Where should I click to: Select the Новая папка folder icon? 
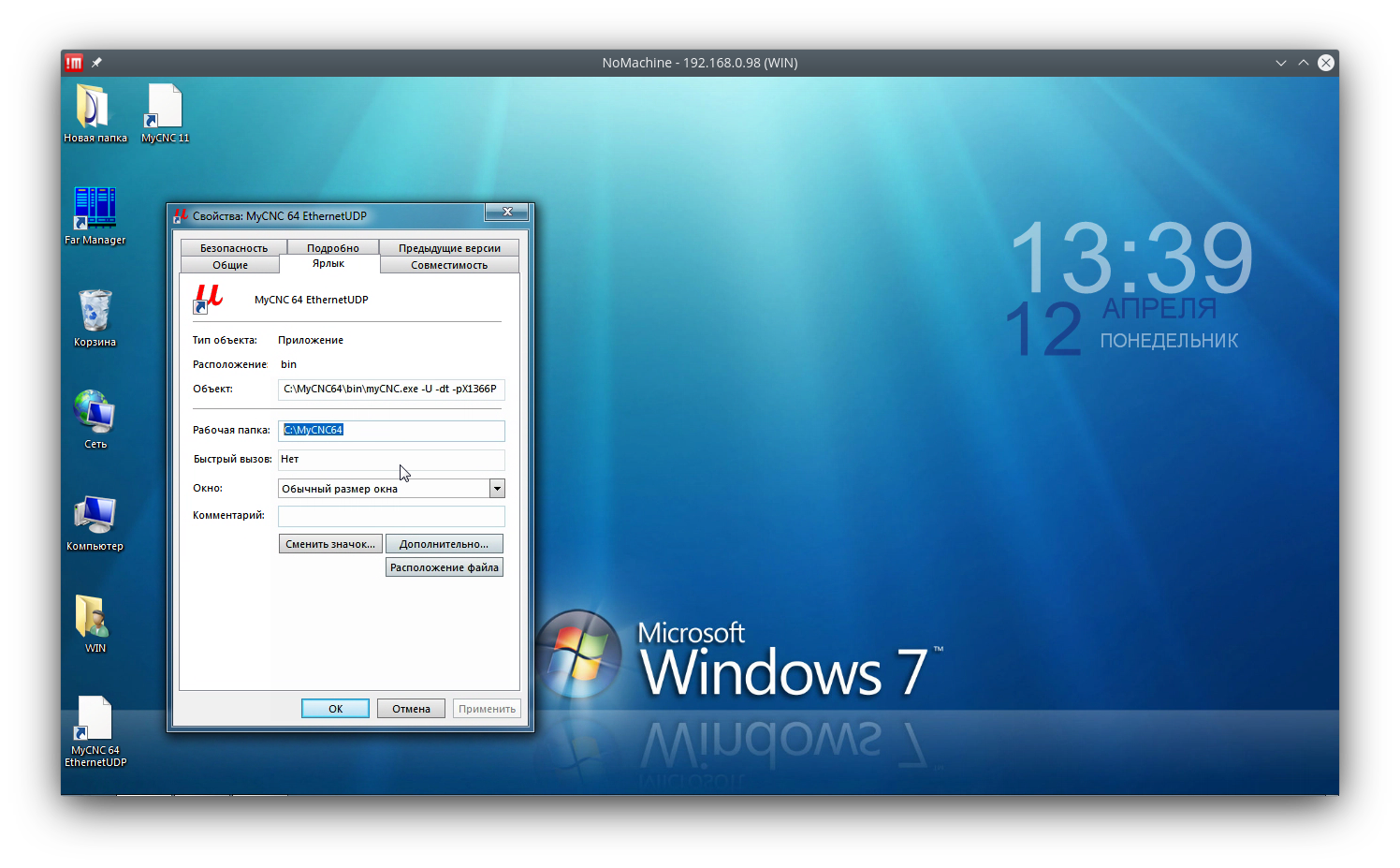pos(95,113)
